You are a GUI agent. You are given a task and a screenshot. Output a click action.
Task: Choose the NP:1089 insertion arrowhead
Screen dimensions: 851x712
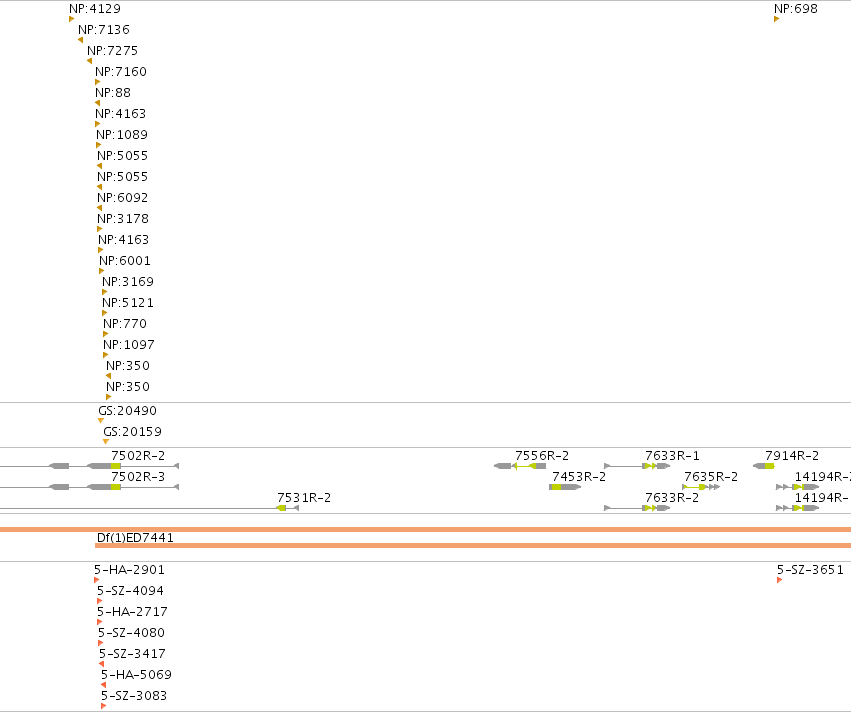point(99,145)
